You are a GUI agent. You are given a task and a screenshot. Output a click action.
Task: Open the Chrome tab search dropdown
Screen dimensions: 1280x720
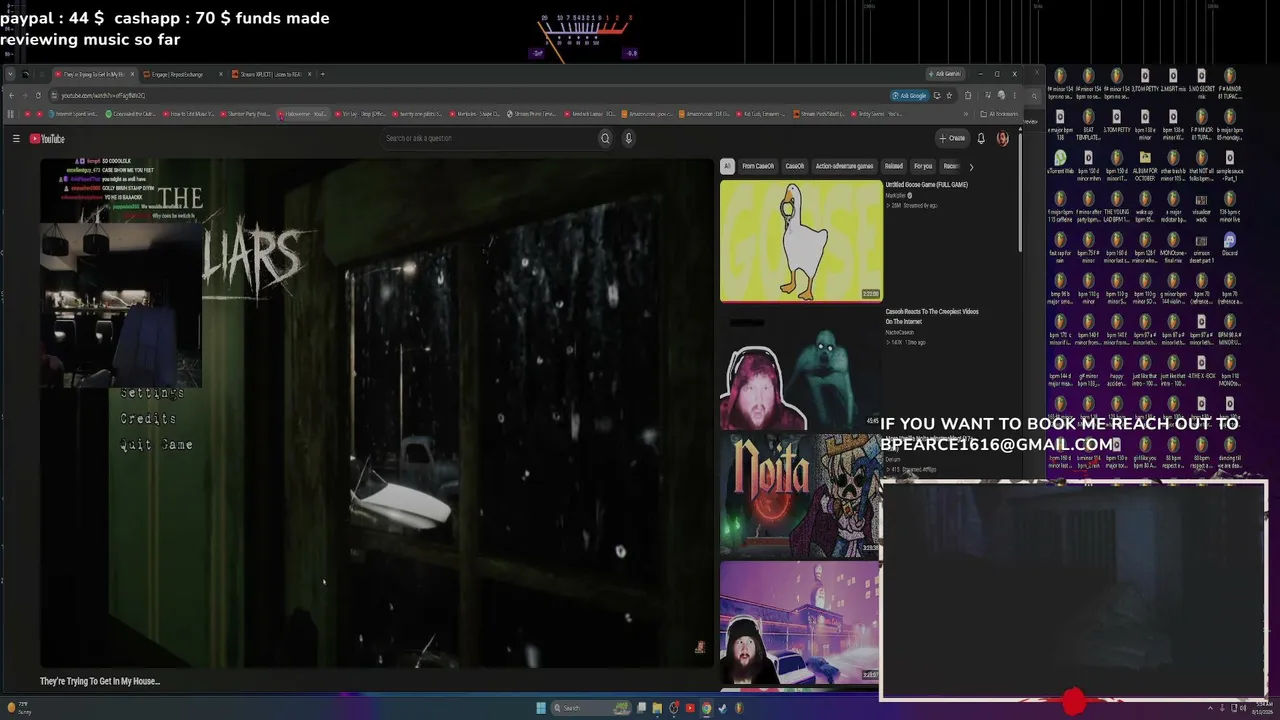(11, 74)
